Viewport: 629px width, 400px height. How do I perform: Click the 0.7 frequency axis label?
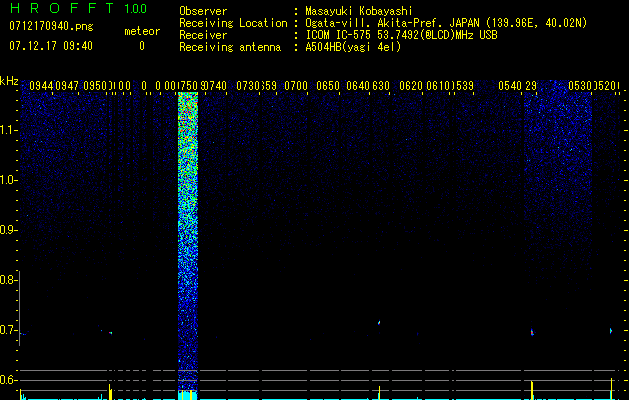8,330
